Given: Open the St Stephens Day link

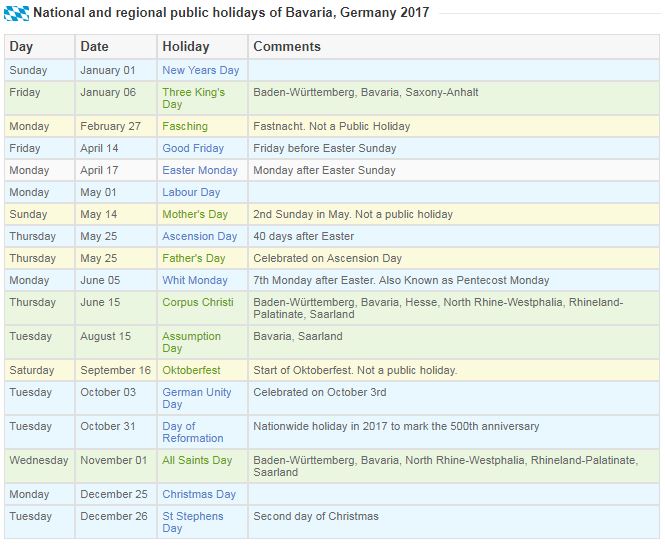Looking at the screenshot, I should pos(193,522).
